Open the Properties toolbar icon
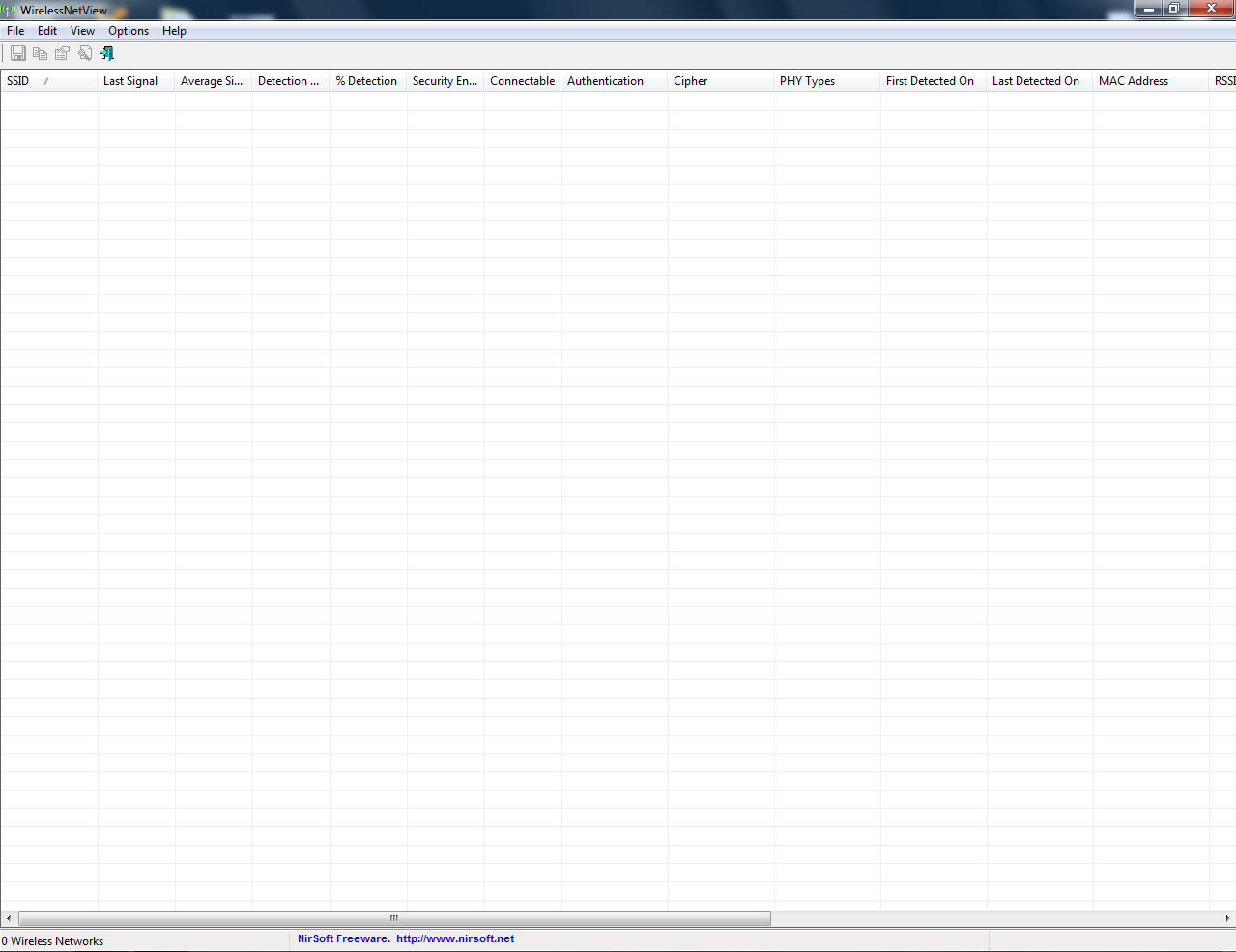The width and height of the screenshot is (1236, 952). coord(63,53)
